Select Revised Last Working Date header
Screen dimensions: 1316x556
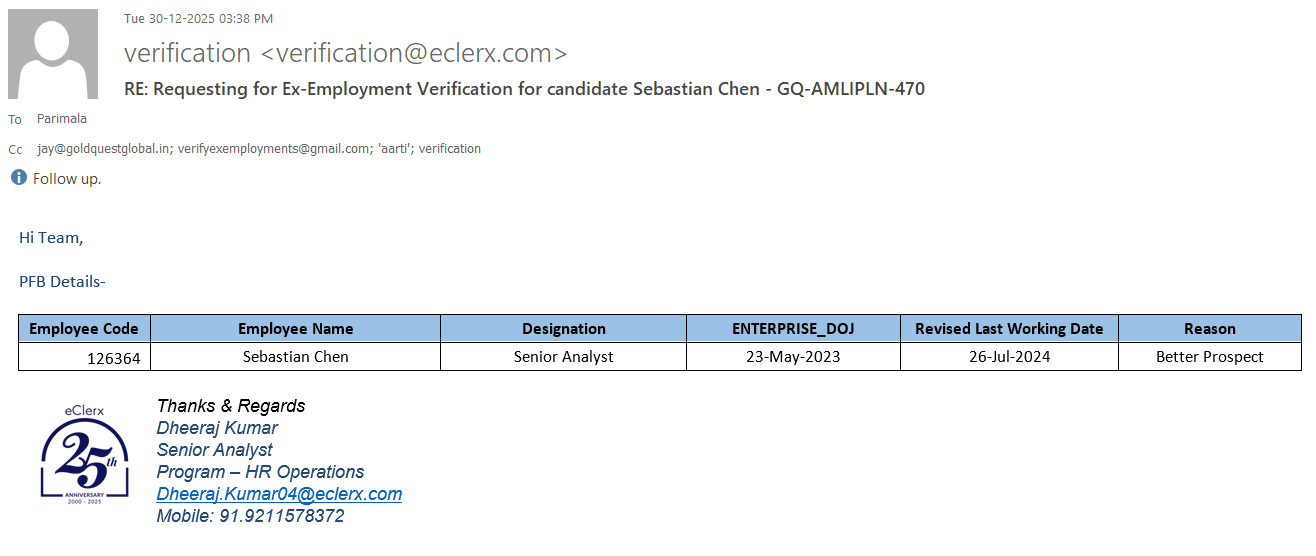1009,328
